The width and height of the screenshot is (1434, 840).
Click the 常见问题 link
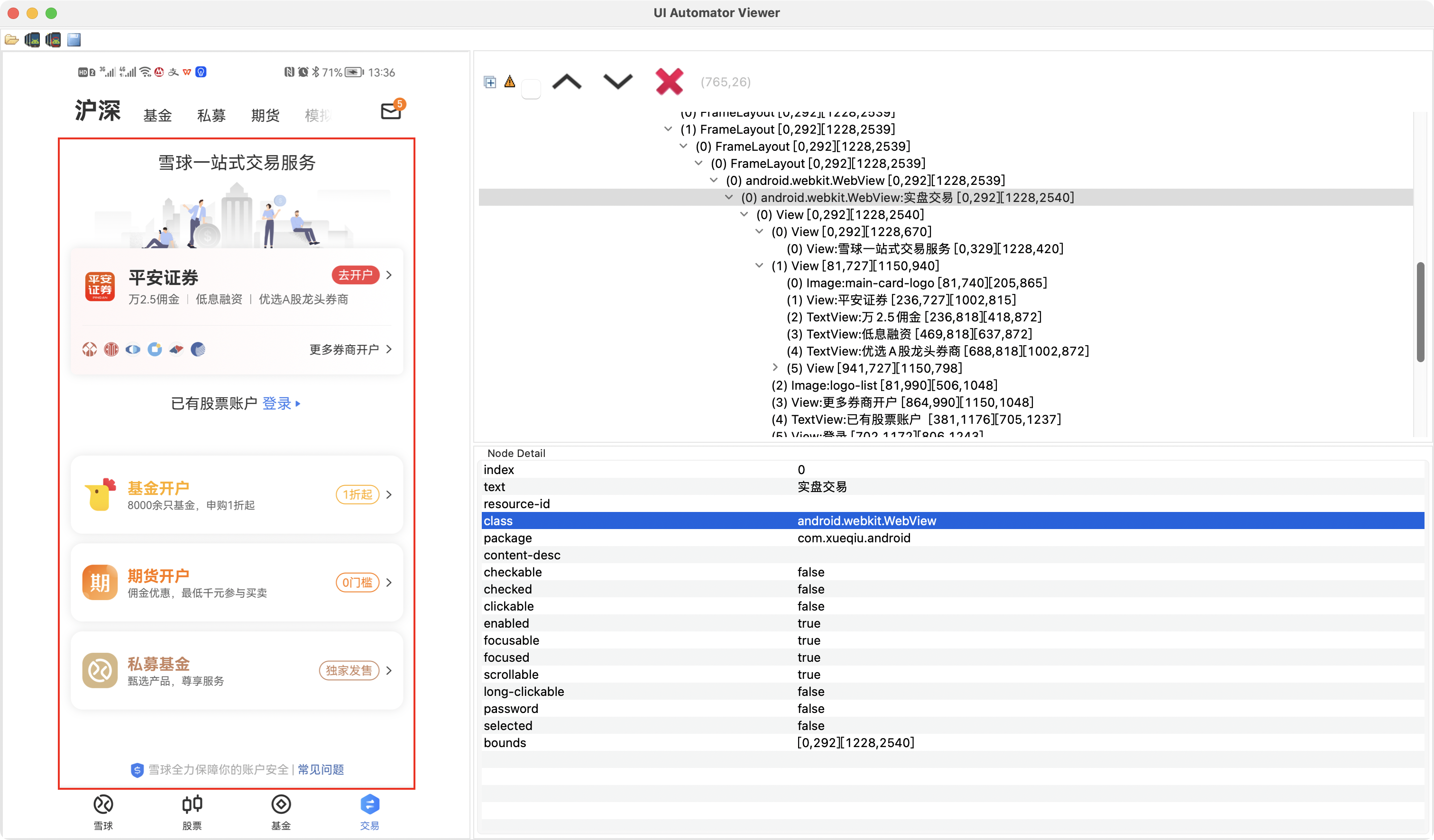coord(321,769)
